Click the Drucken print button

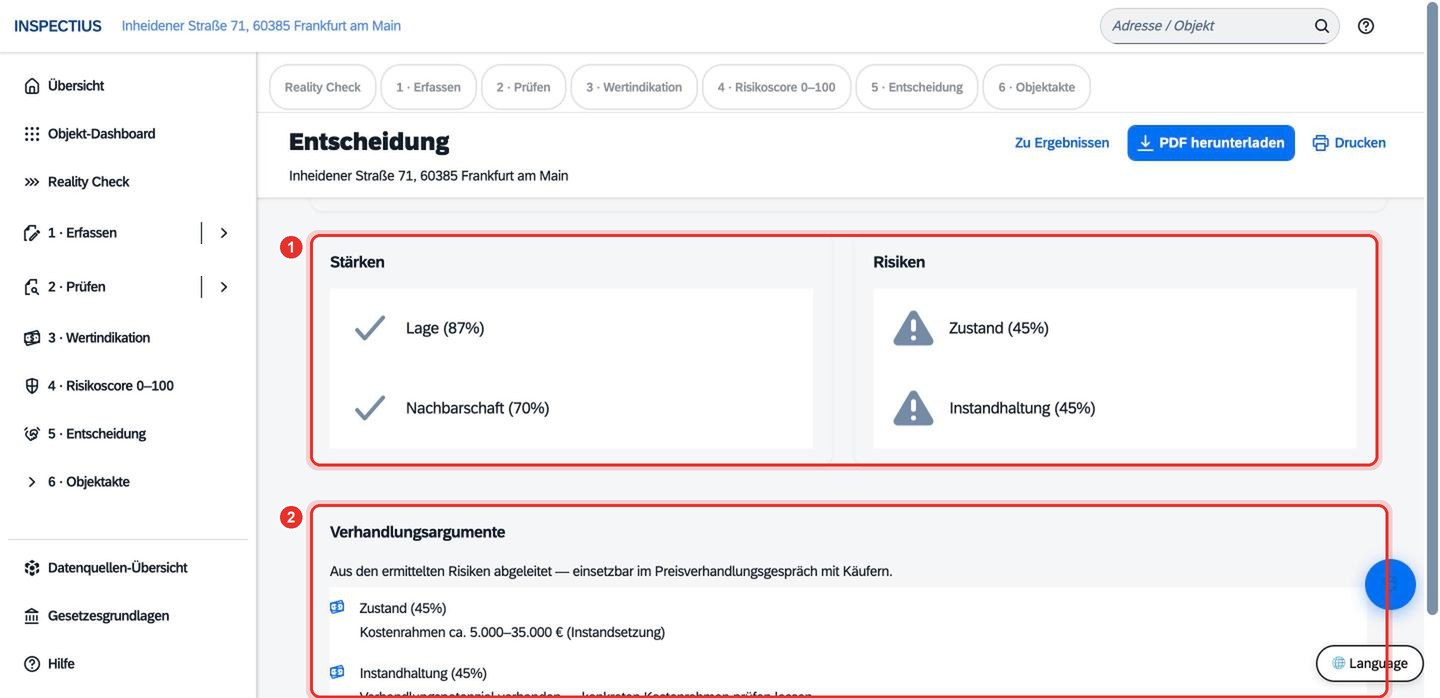pyautogui.click(x=1349, y=143)
